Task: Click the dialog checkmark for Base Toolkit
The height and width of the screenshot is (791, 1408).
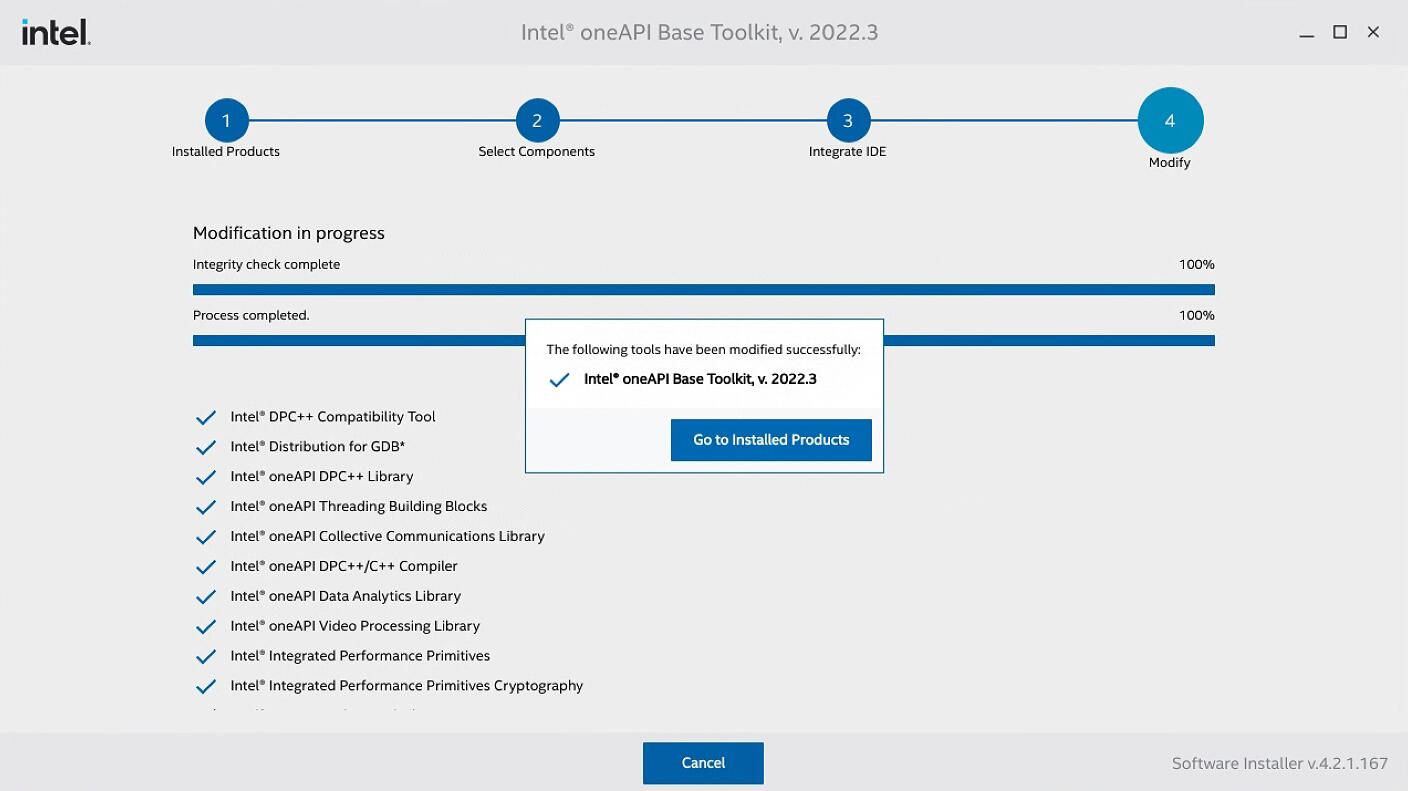Action: point(560,381)
